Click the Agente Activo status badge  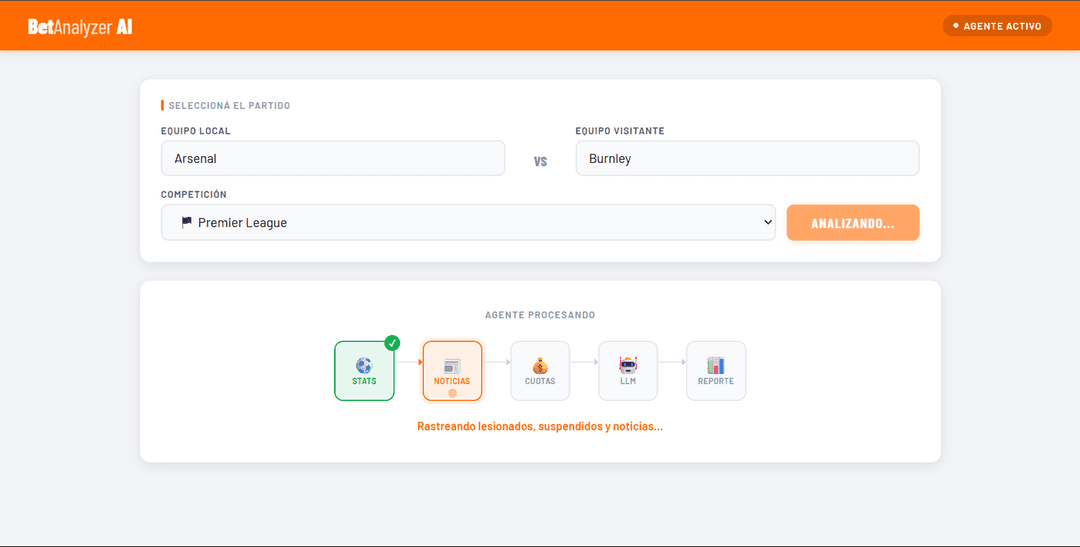pyautogui.click(x=997, y=26)
